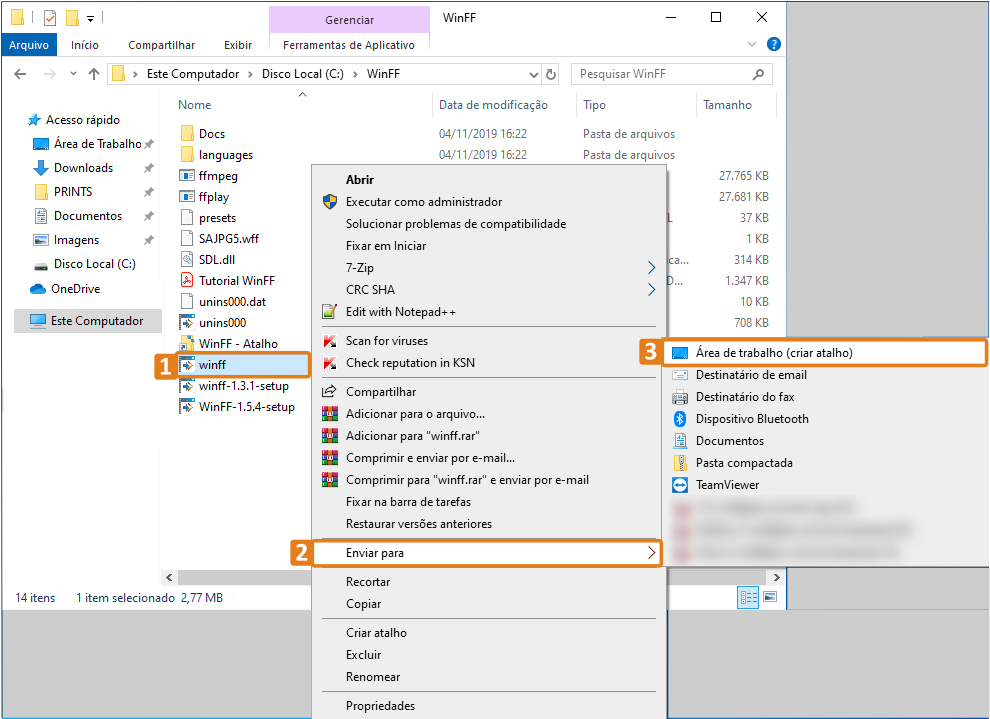
Task: Click the Acesso rápido star icon
Action: (34, 120)
